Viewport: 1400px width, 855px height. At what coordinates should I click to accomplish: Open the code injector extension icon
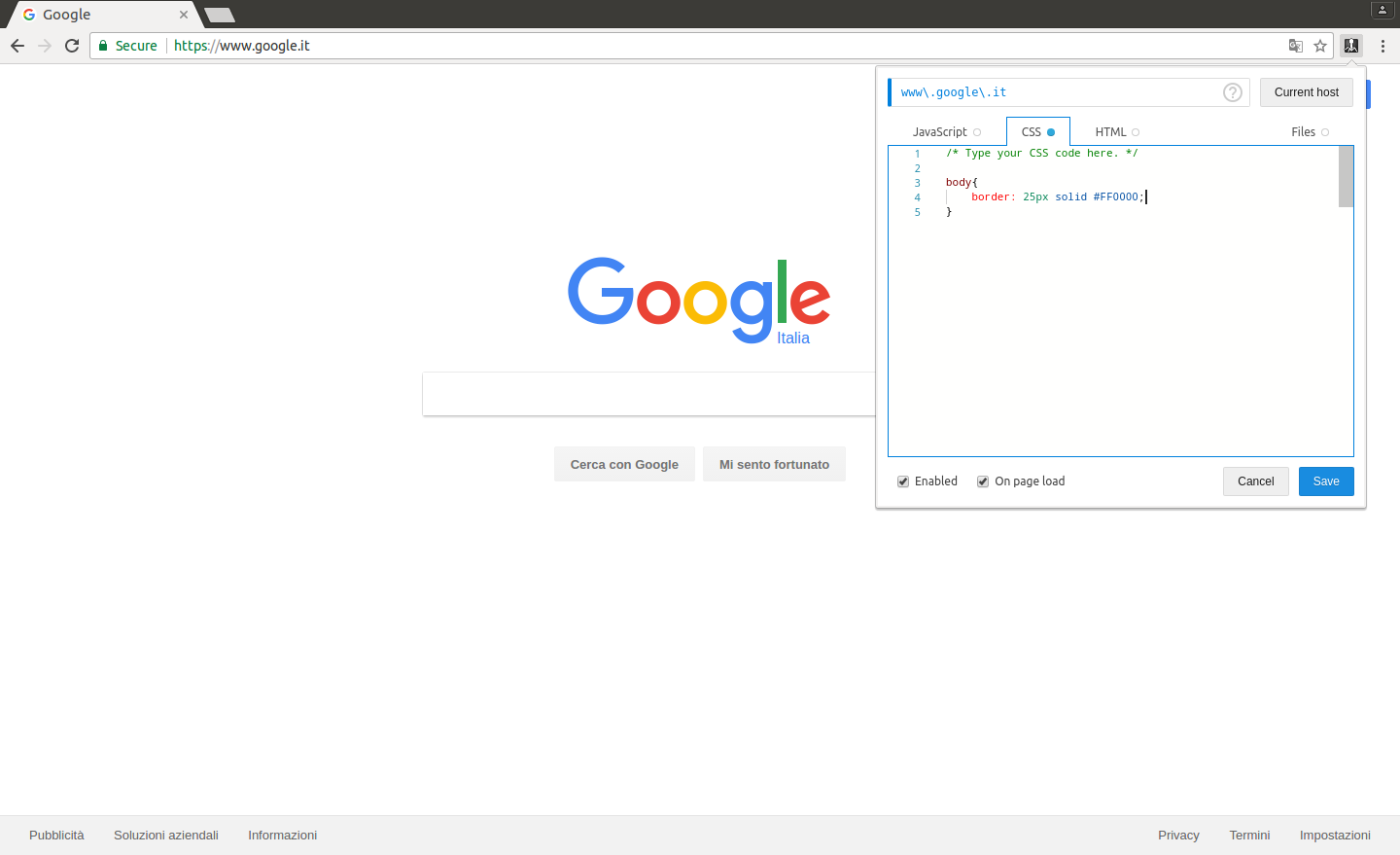click(x=1351, y=46)
